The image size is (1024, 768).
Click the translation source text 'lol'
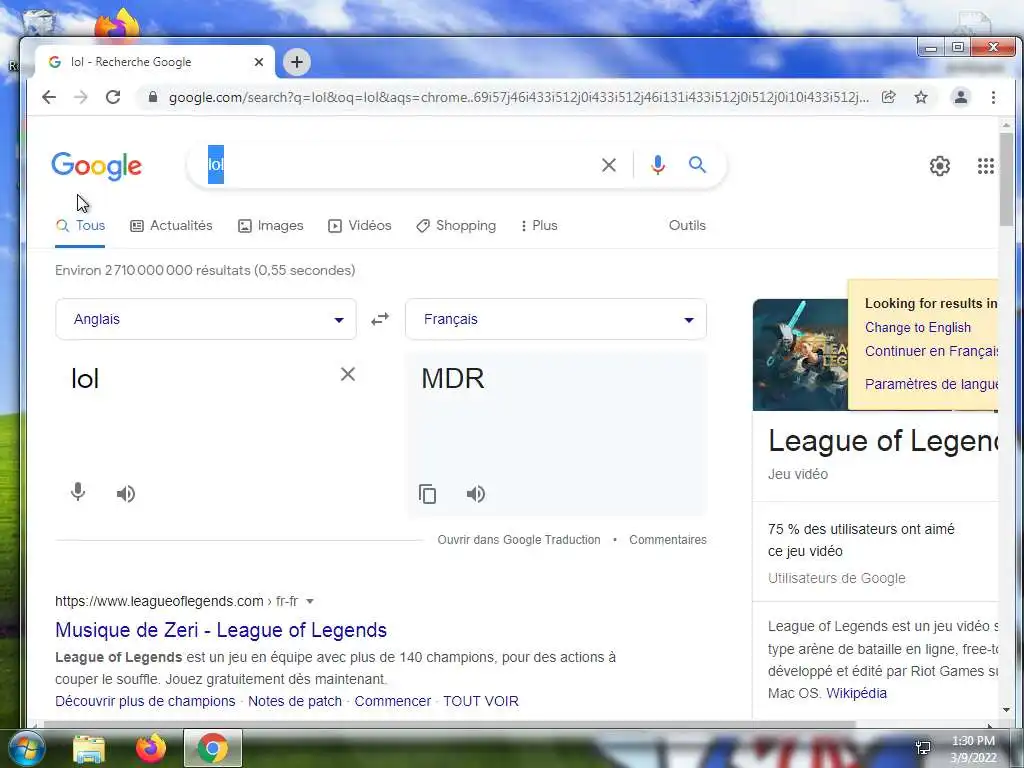85,379
